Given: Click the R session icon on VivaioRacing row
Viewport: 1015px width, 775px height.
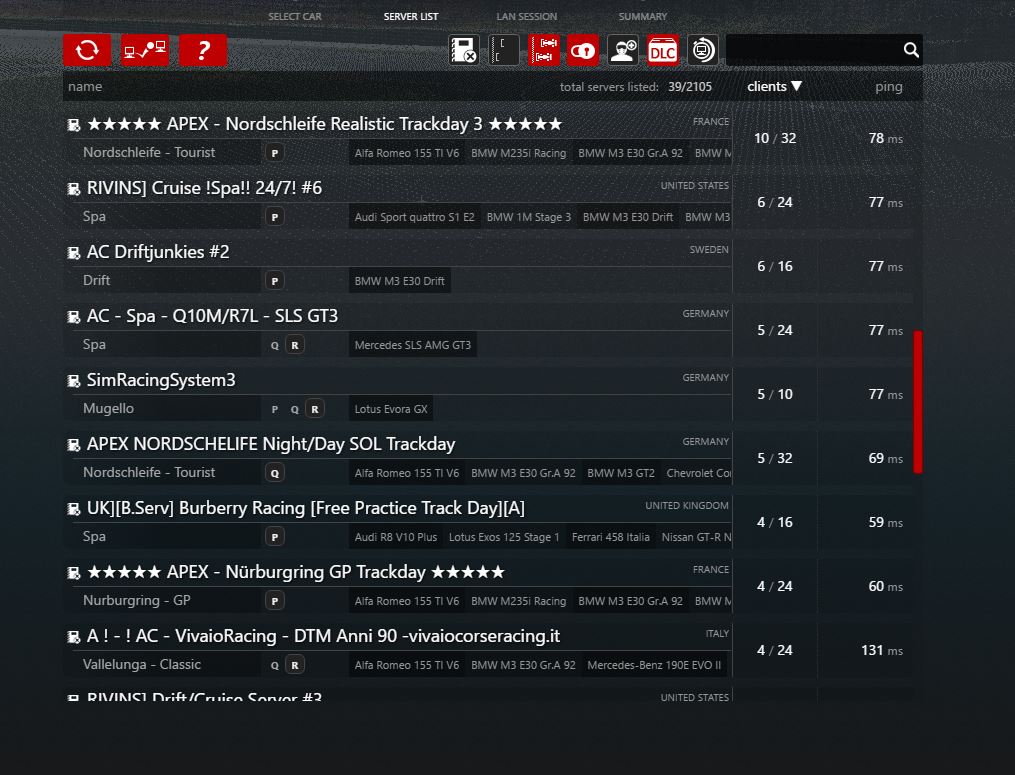Looking at the screenshot, I should point(295,665).
